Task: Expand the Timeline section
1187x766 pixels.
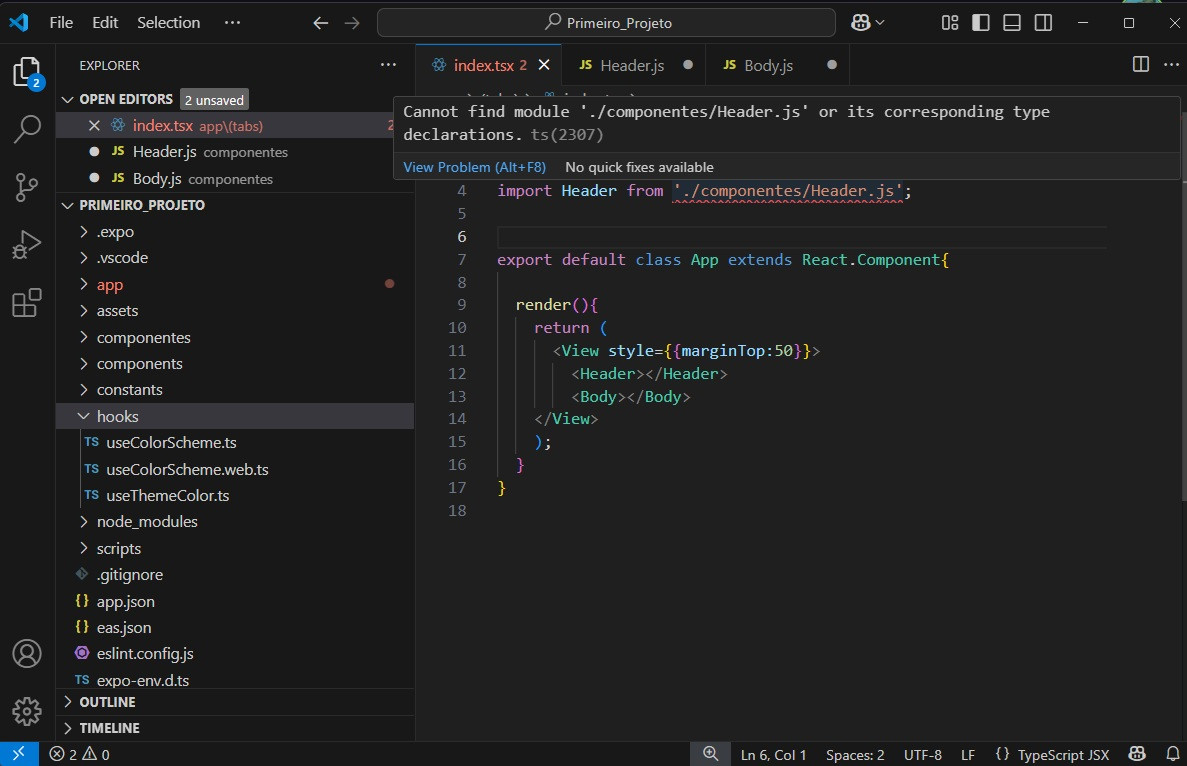Action: click(x=235, y=728)
